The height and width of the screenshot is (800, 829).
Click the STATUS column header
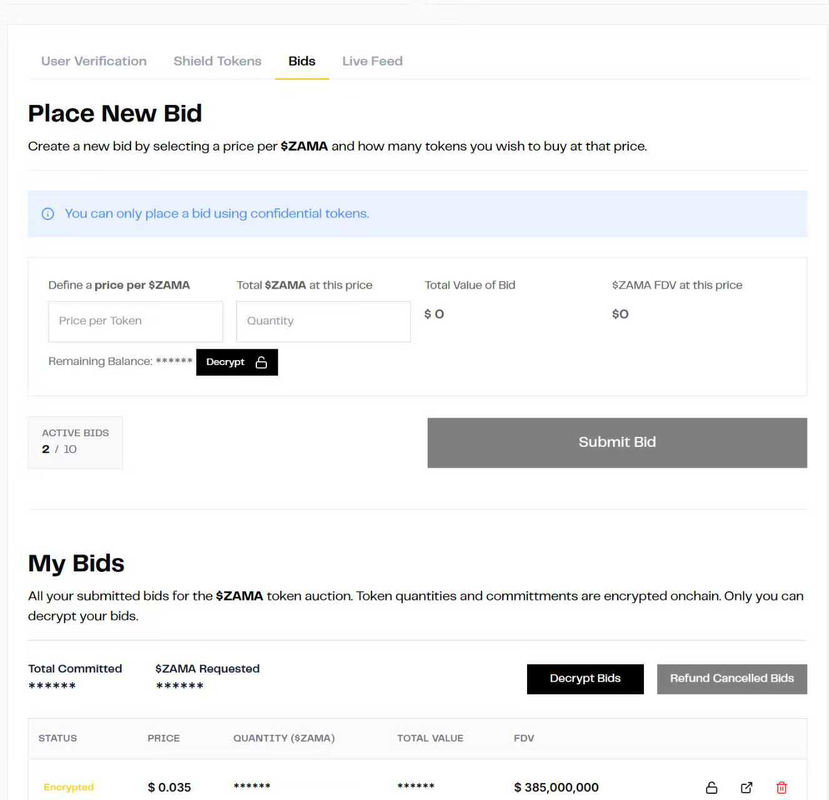point(57,738)
